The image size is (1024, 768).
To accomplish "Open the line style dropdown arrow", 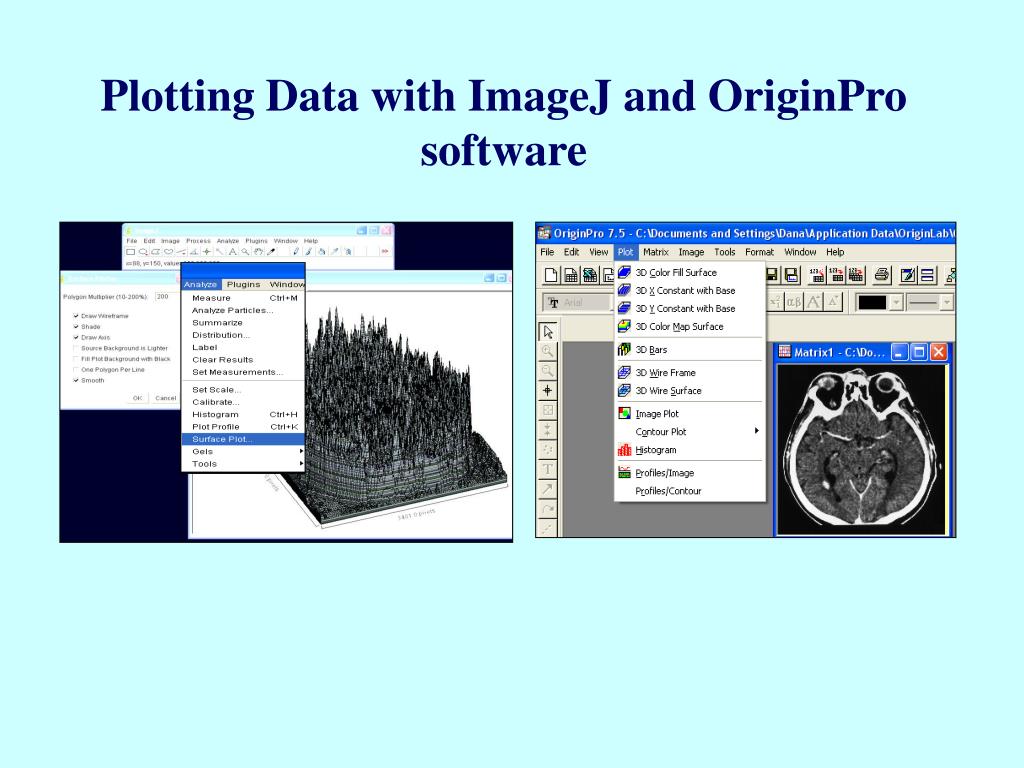I will click(x=947, y=302).
